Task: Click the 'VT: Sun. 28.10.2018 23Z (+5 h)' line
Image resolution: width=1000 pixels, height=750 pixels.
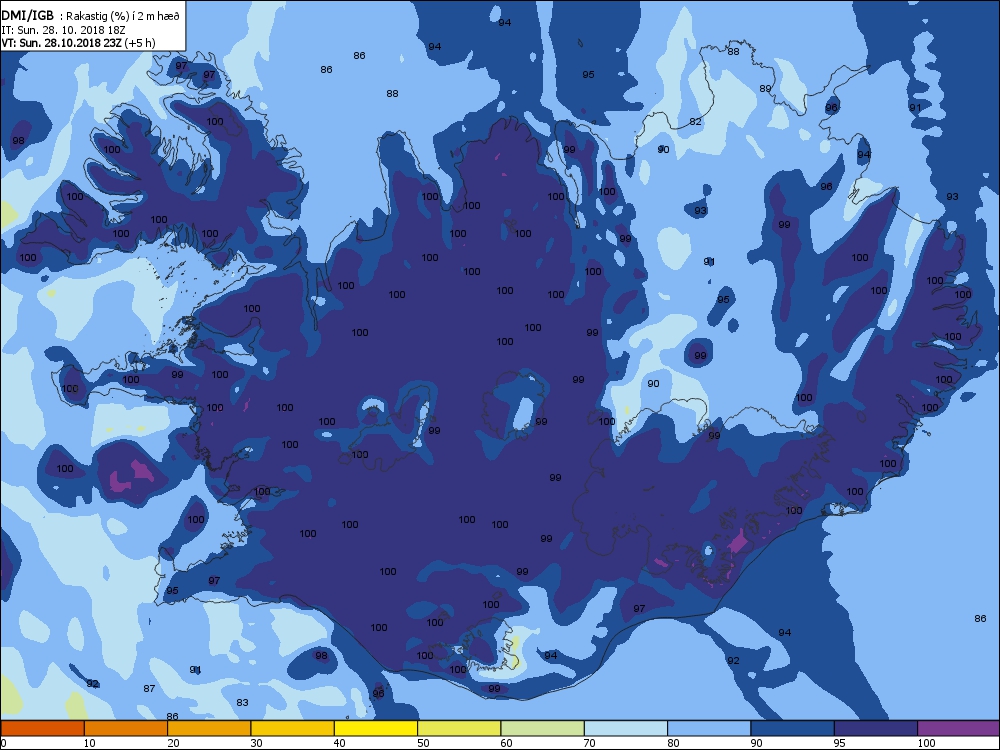Action: click(x=78, y=43)
